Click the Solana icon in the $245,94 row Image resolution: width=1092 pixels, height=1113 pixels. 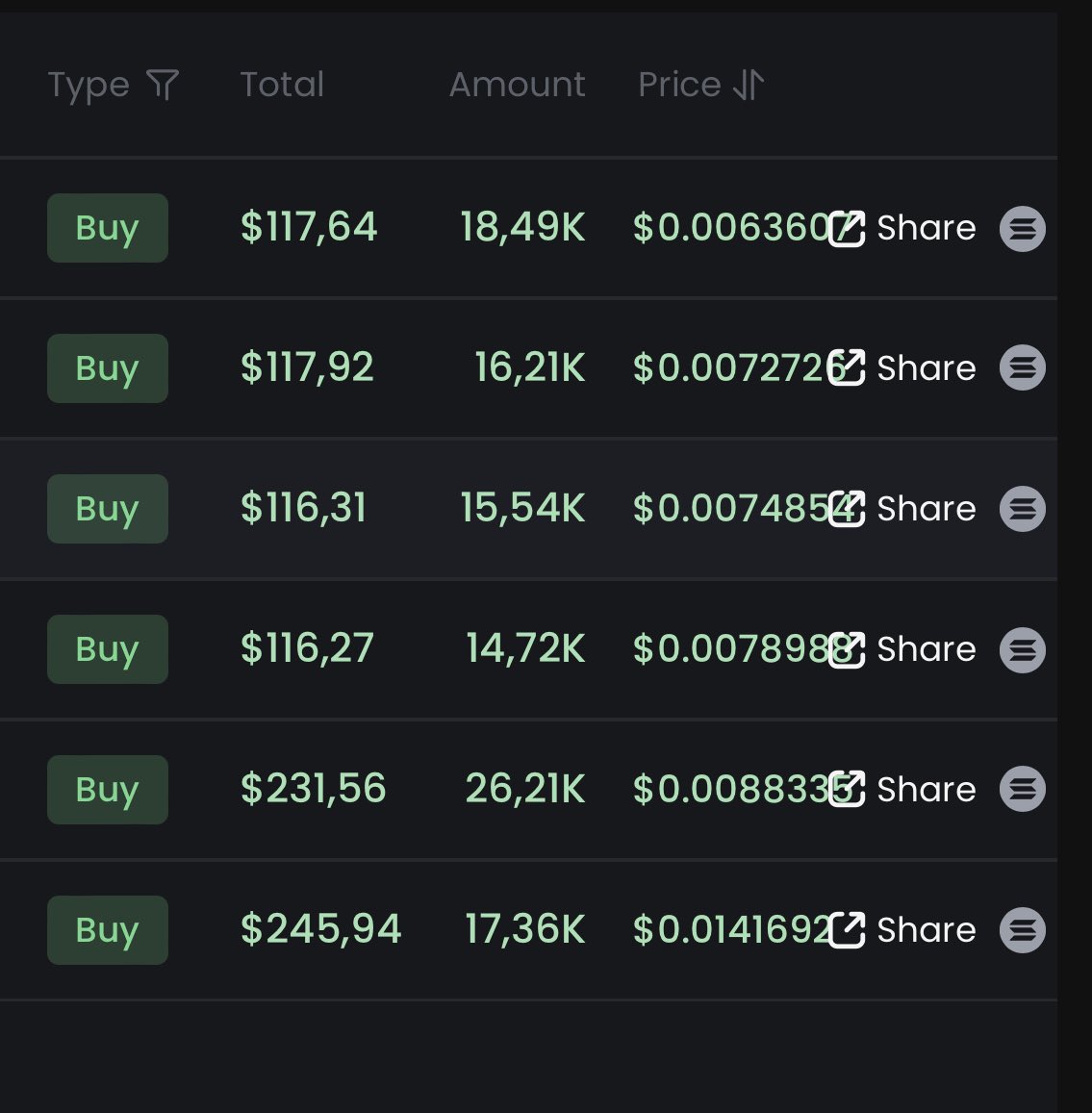tap(1023, 930)
